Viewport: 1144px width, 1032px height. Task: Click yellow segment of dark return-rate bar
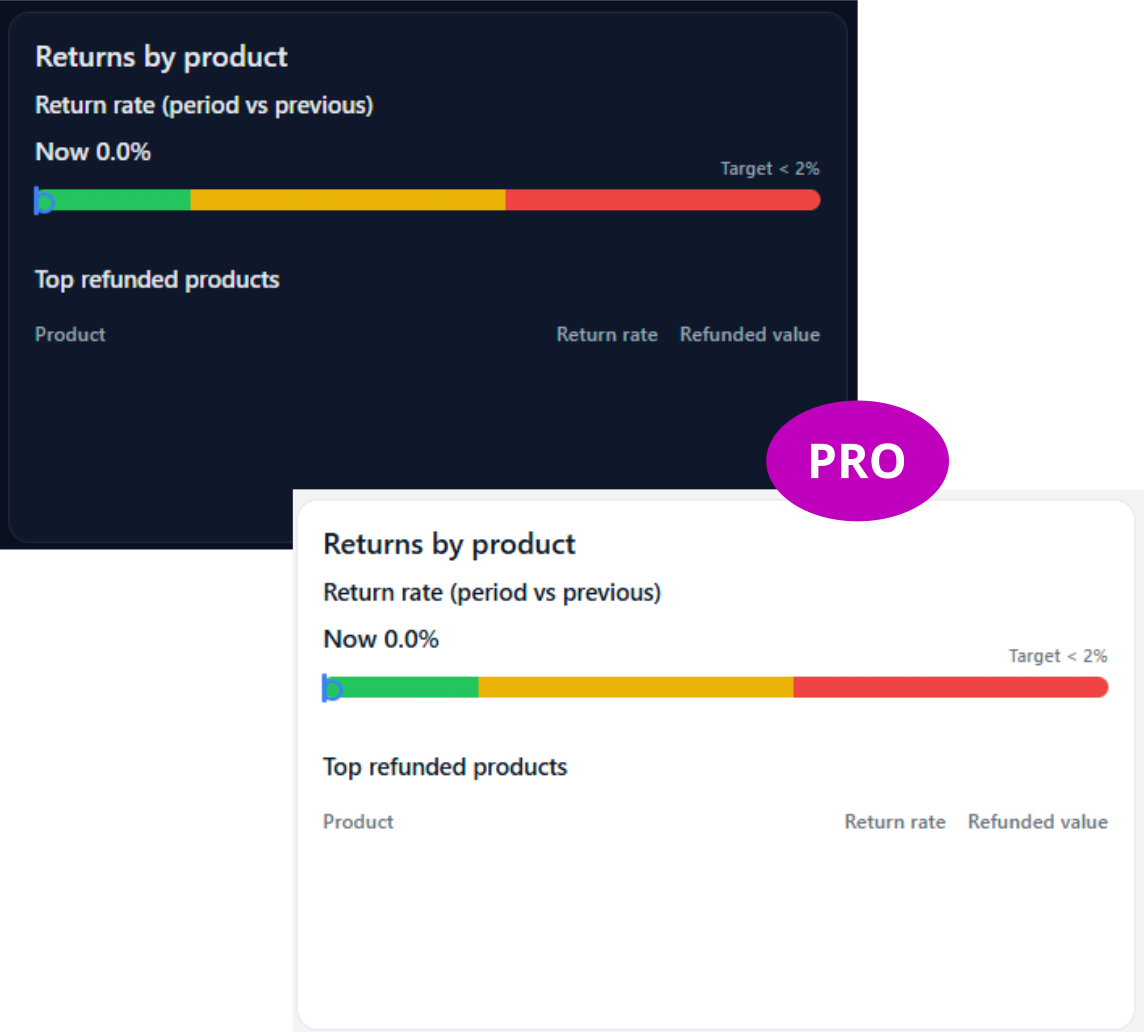(x=348, y=200)
